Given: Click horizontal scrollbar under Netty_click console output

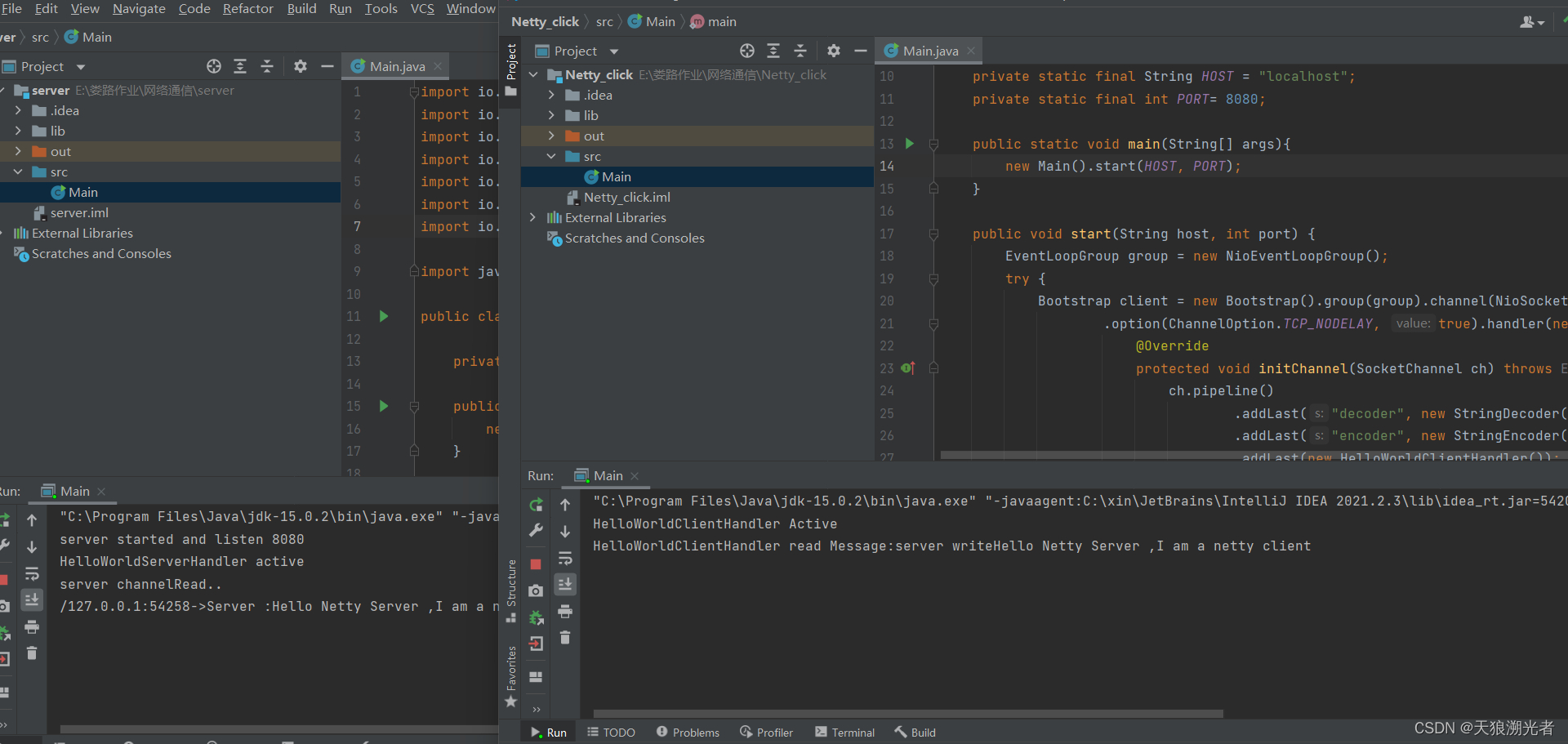Looking at the screenshot, I should (906, 714).
